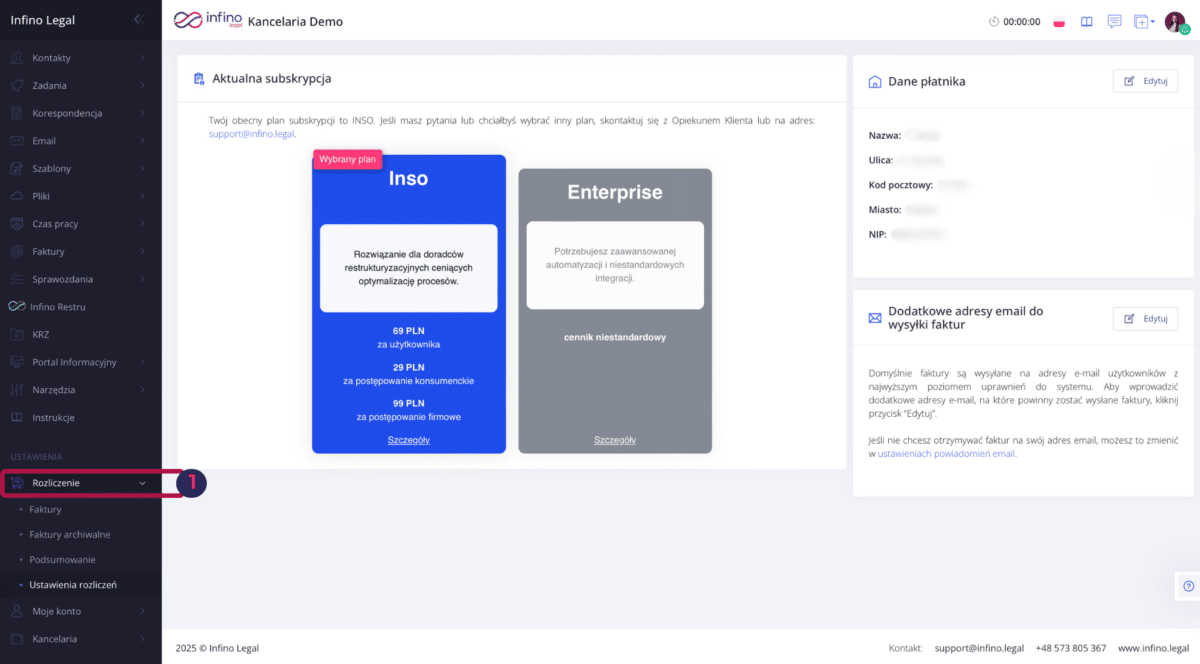Viewport: 1200px width, 664px height.
Task: Click Edytuj in Dane płatnika panel
Action: 1145,81
